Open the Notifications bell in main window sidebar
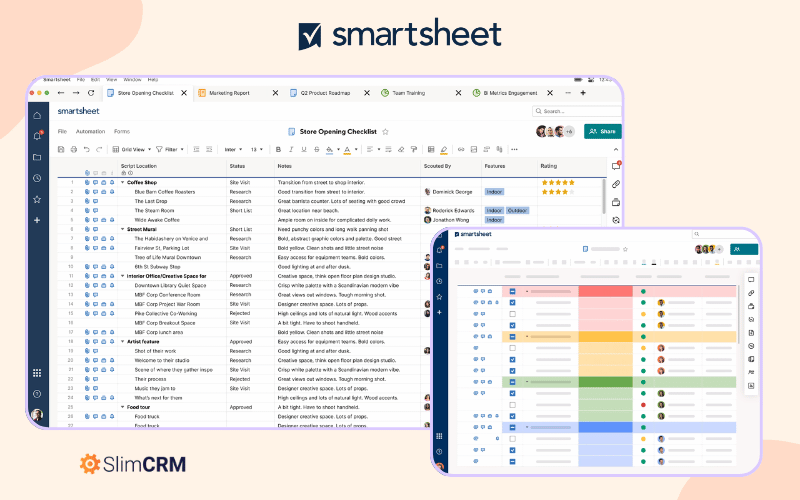 (37, 136)
